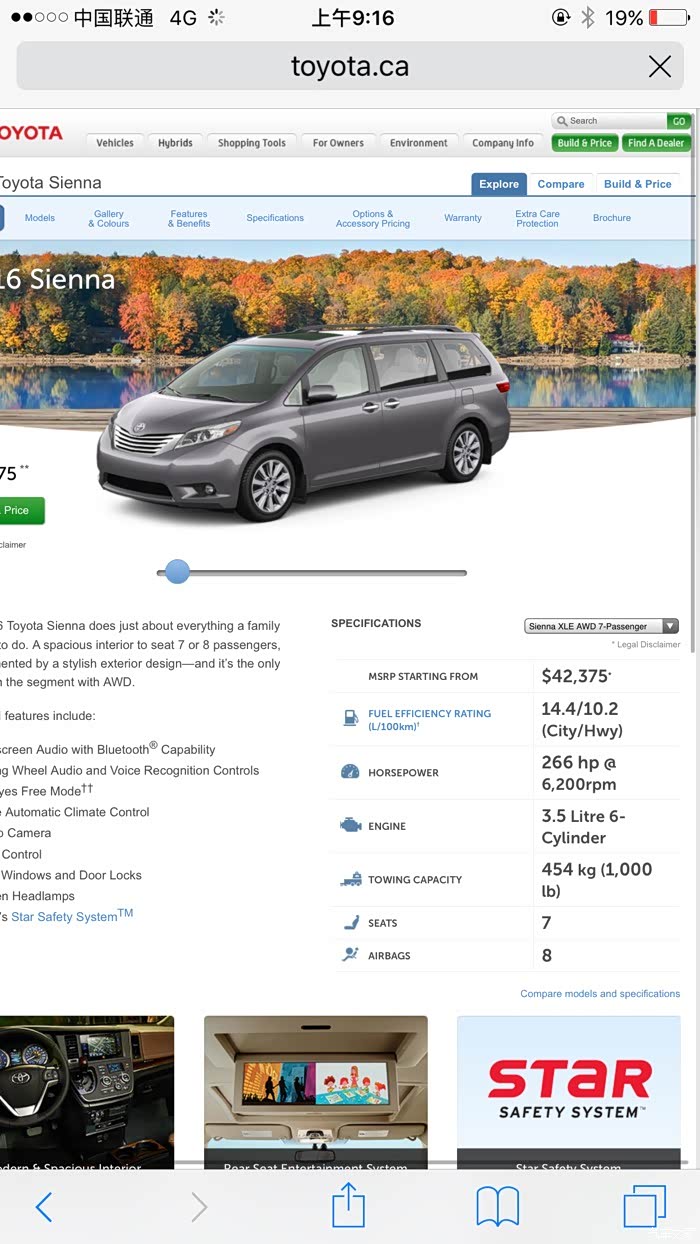This screenshot has width=700, height=1244.
Task: Click green Find A Dealer button
Action: click(x=656, y=143)
